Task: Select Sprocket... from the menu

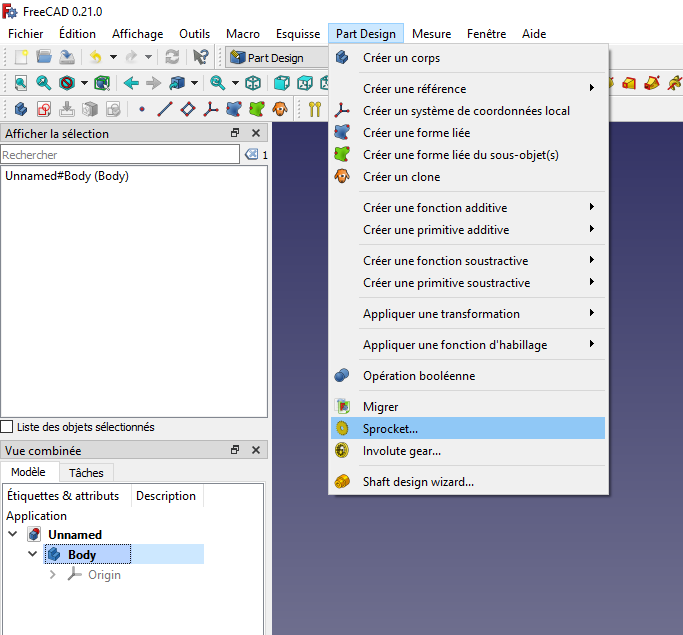Action: [x=468, y=429]
